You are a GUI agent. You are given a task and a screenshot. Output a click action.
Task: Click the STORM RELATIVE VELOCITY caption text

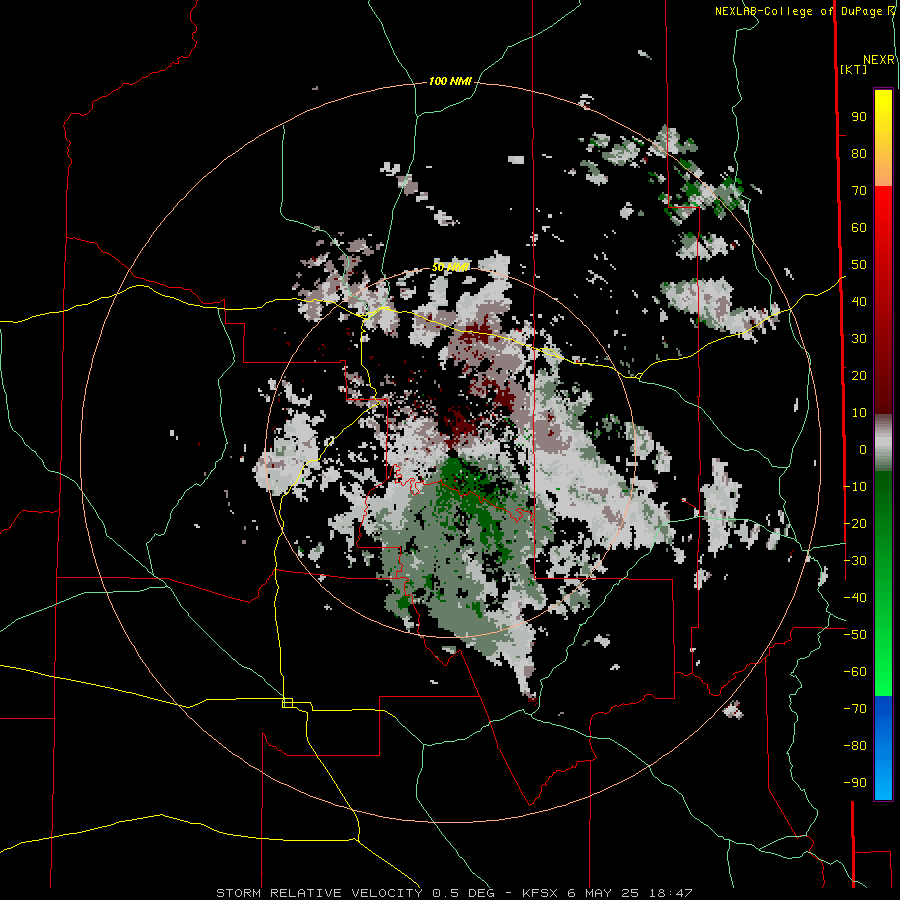point(319,893)
